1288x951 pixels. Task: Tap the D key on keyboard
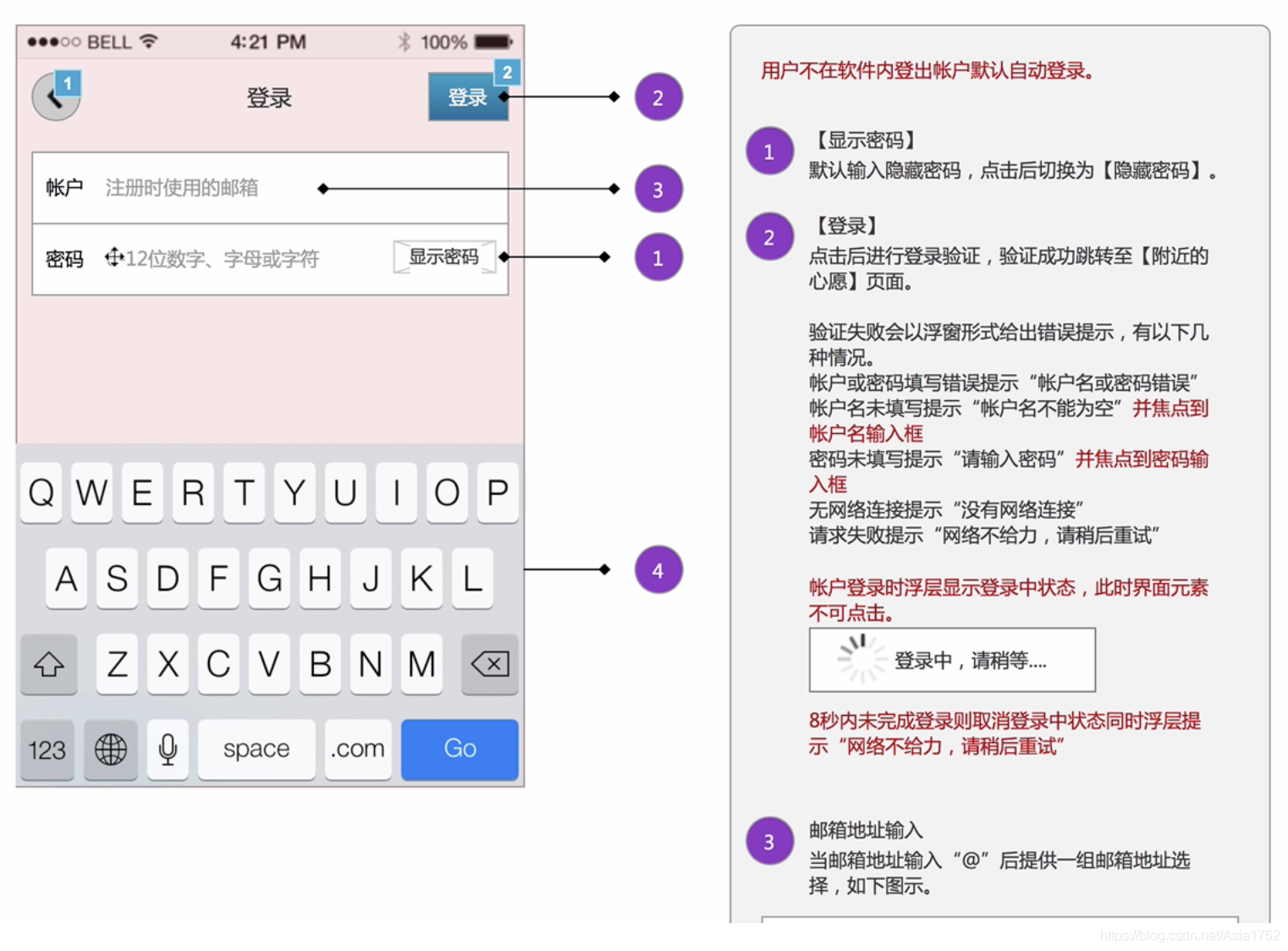click(x=168, y=579)
